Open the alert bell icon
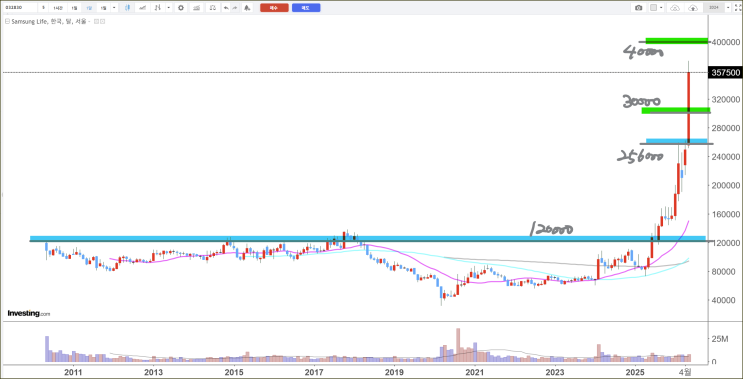This screenshot has height=379, width=743. click(x=247, y=8)
